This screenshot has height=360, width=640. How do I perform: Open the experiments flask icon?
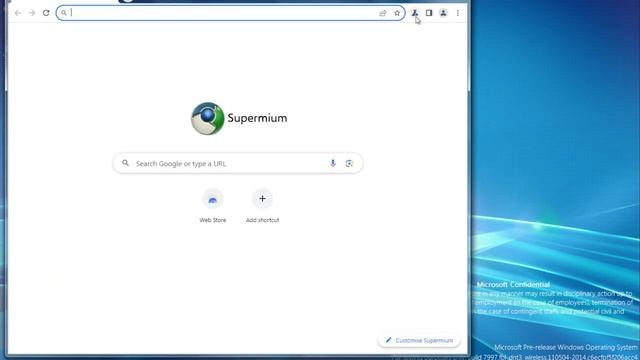pos(415,13)
